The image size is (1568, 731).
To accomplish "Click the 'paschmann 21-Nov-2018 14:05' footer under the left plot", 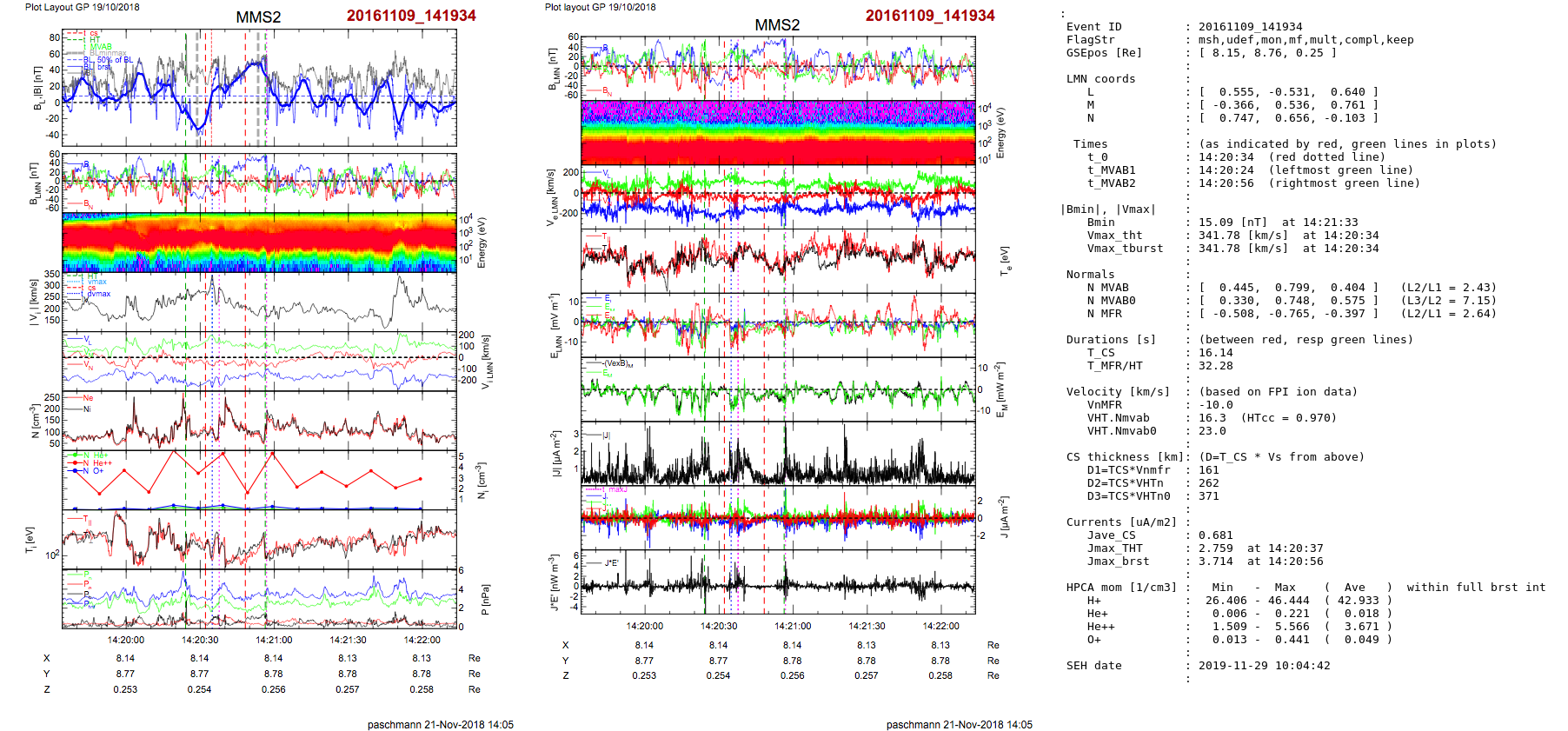I will pos(440,724).
